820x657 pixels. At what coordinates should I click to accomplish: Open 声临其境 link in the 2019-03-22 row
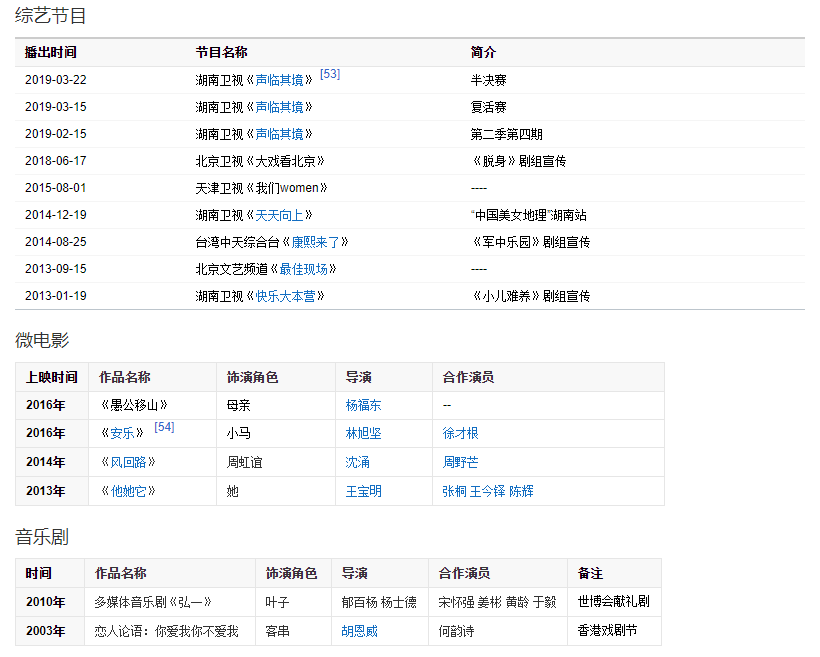[279, 80]
